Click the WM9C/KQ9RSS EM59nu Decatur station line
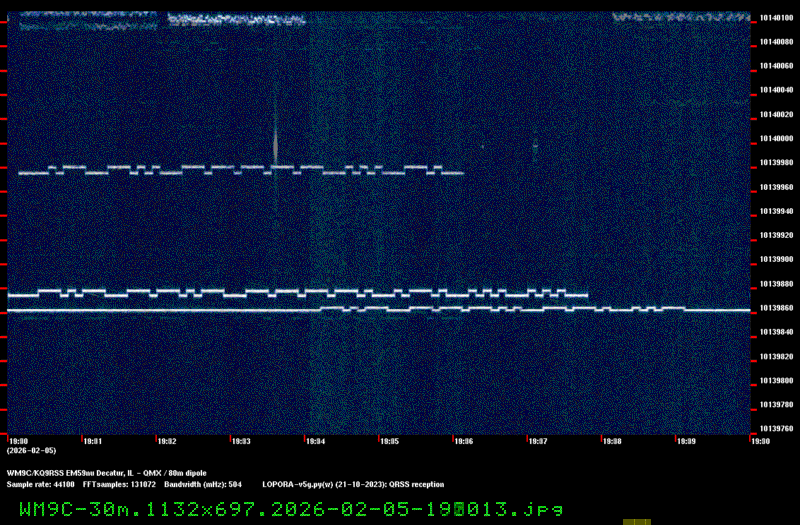The height and width of the screenshot is (525, 800). 107,473
